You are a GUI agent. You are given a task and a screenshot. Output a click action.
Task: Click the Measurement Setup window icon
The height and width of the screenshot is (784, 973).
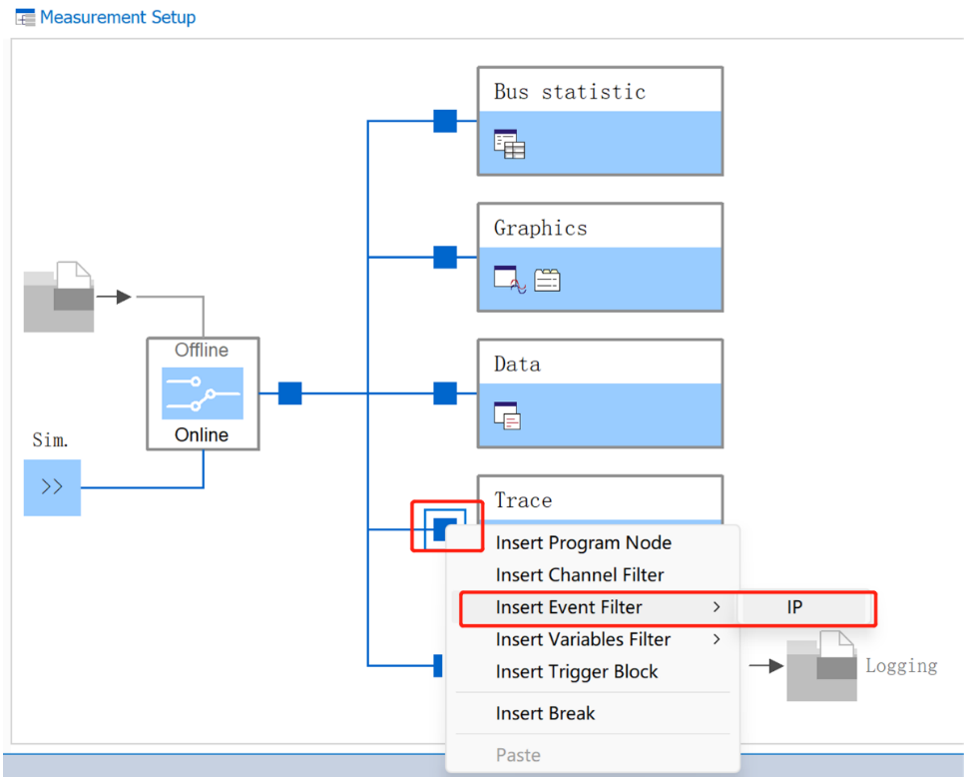pyautogui.click(x=25, y=18)
